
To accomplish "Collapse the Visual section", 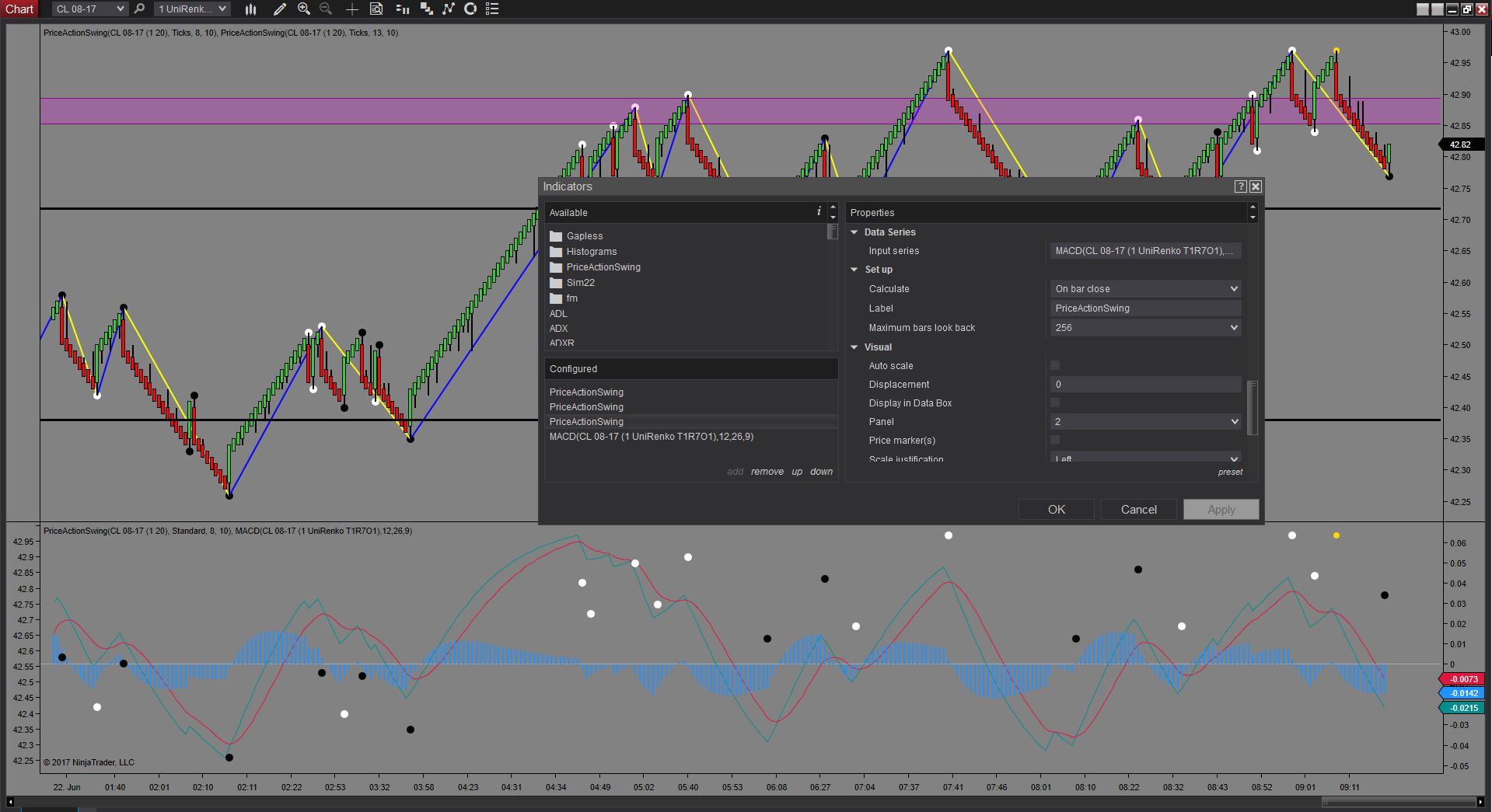I will coord(854,347).
